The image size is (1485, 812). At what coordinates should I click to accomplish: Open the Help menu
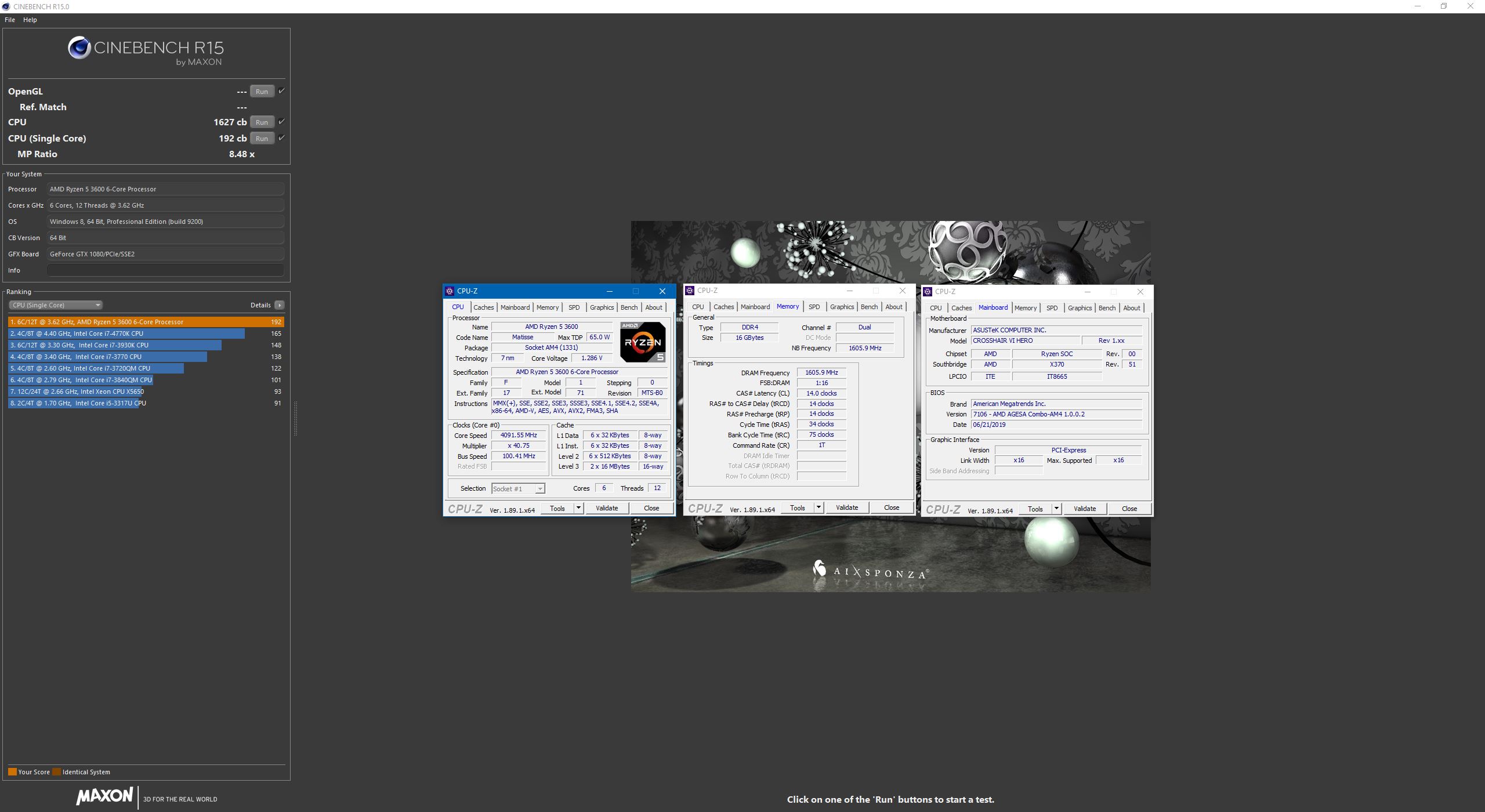click(x=30, y=20)
